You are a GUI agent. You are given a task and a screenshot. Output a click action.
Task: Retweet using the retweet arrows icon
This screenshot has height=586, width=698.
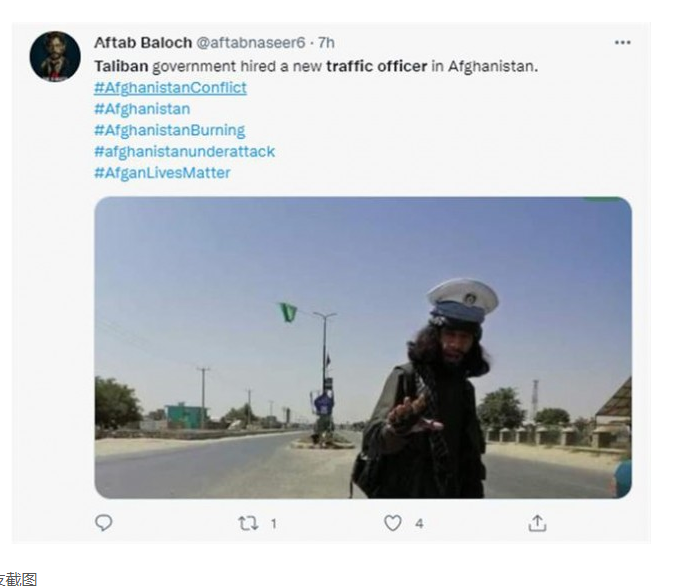[248, 523]
